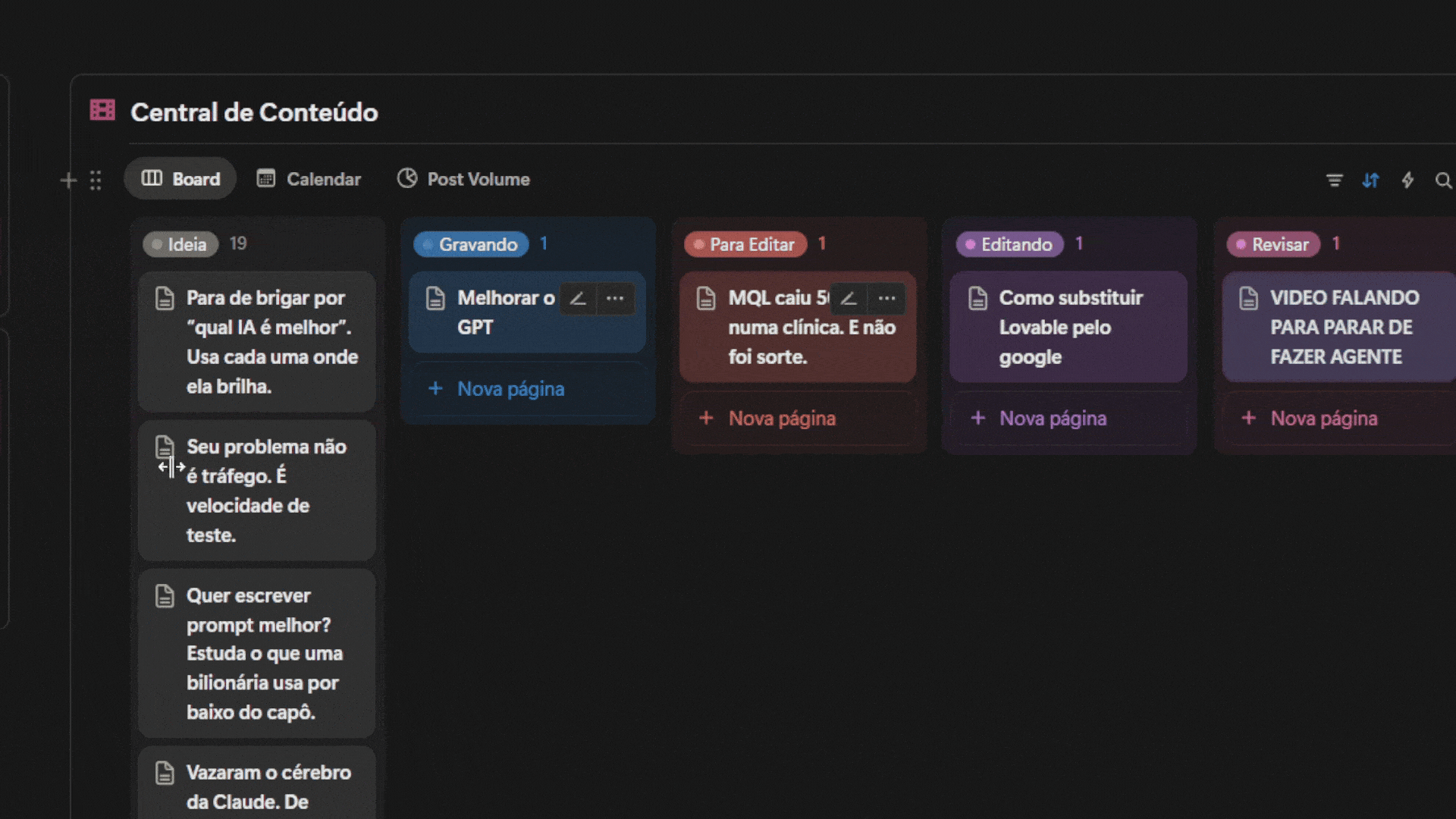Select the Board view tab
Image resolution: width=1456 pixels, height=819 pixels.
[180, 179]
